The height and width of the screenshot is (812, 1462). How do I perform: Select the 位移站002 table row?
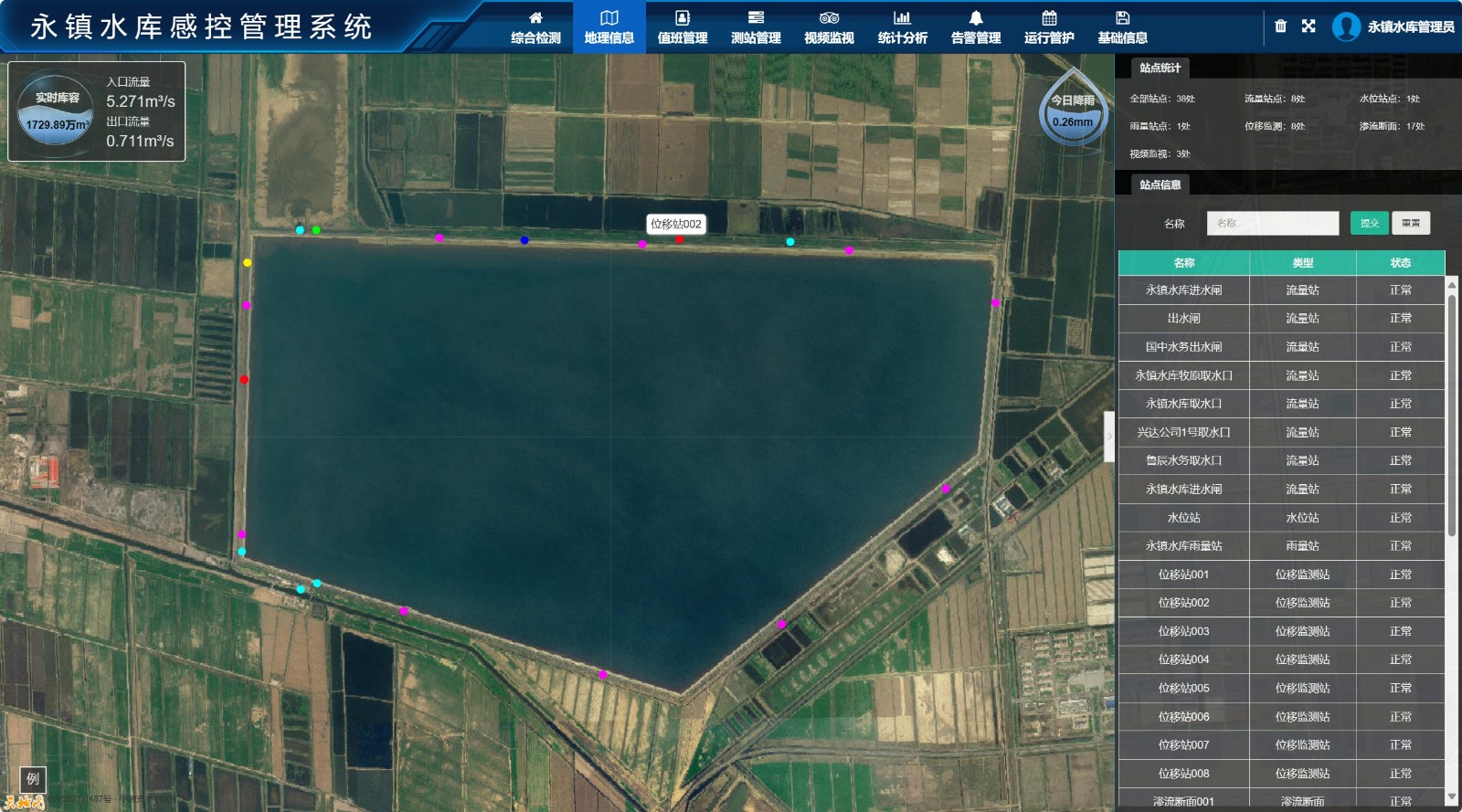[x=1281, y=603]
